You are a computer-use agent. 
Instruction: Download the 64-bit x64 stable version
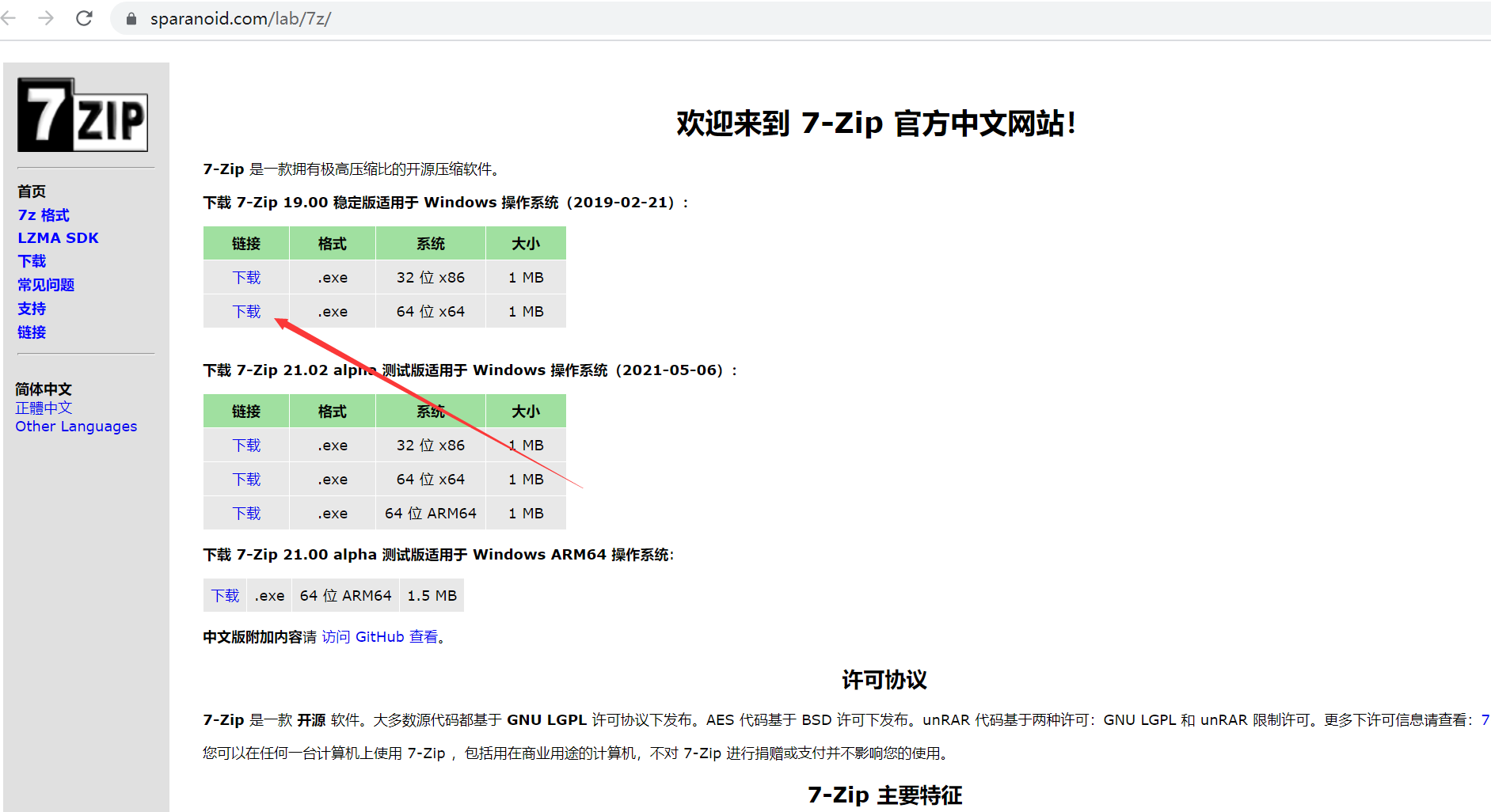tap(246, 311)
